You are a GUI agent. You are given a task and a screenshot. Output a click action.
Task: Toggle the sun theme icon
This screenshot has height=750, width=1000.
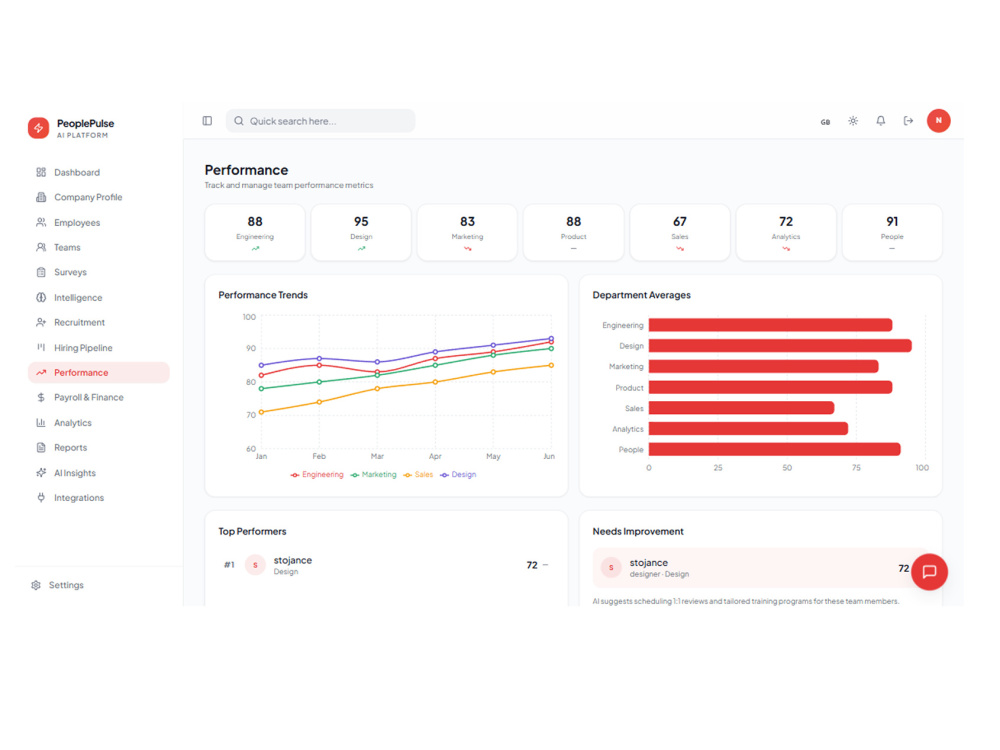pyautogui.click(x=853, y=121)
